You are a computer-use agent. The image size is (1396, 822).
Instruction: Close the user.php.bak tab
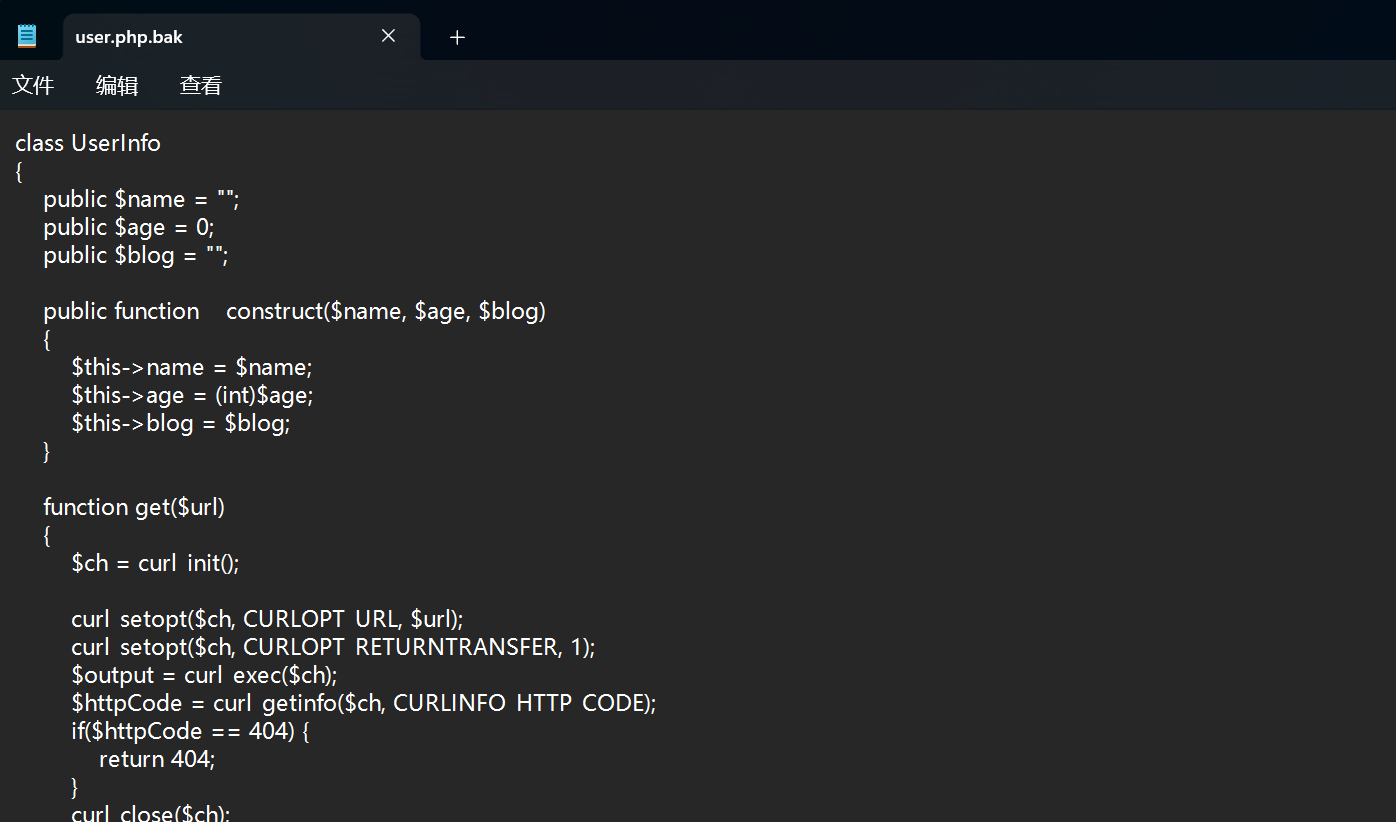388,36
